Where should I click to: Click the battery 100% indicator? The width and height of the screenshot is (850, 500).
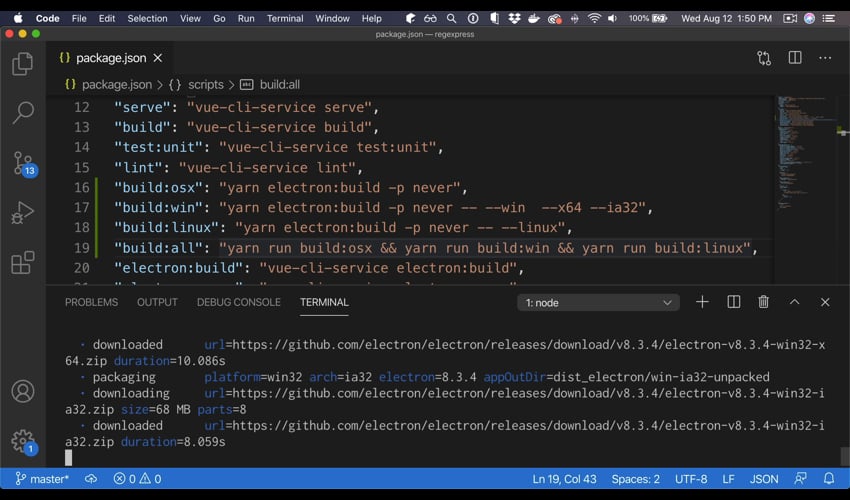tap(648, 18)
